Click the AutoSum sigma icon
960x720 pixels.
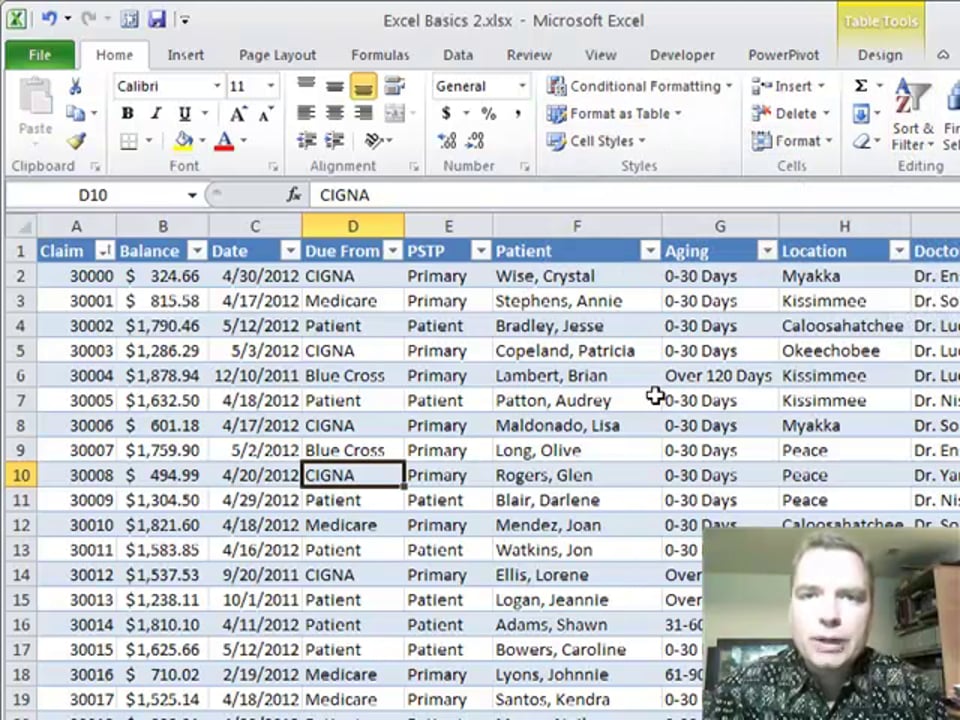(x=861, y=86)
